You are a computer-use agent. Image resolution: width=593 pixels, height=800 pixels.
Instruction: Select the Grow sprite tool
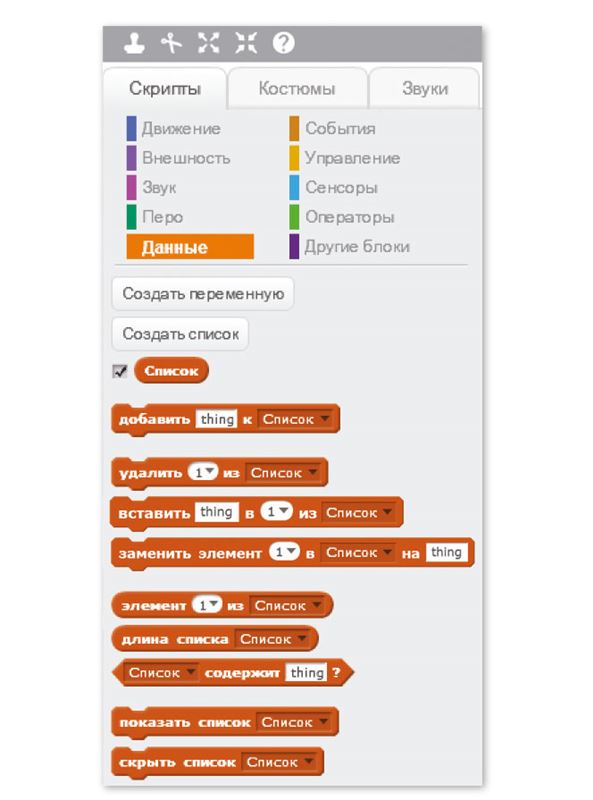(209, 43)
